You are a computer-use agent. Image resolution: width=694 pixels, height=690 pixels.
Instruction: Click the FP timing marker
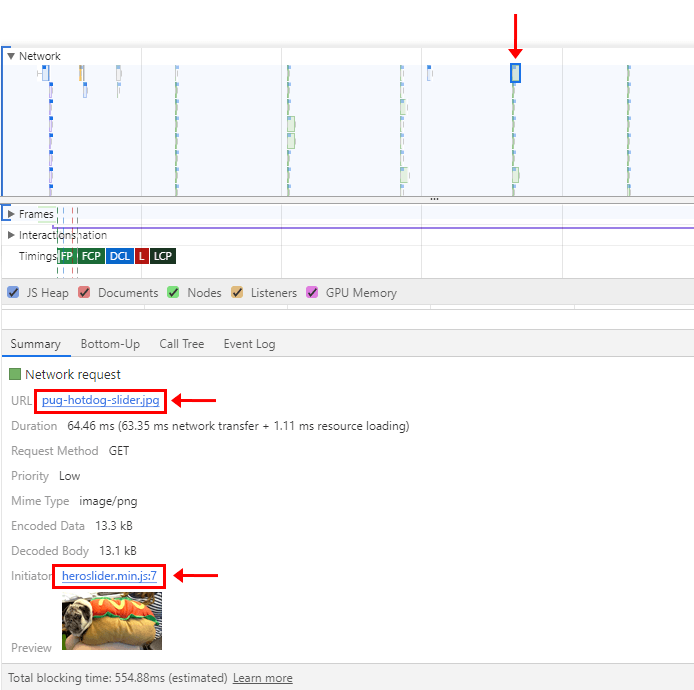tap(66, 256)
